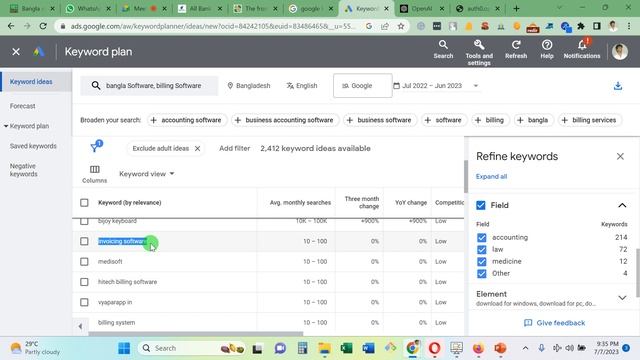Open Excel from the taskbar

coord(347,348)
